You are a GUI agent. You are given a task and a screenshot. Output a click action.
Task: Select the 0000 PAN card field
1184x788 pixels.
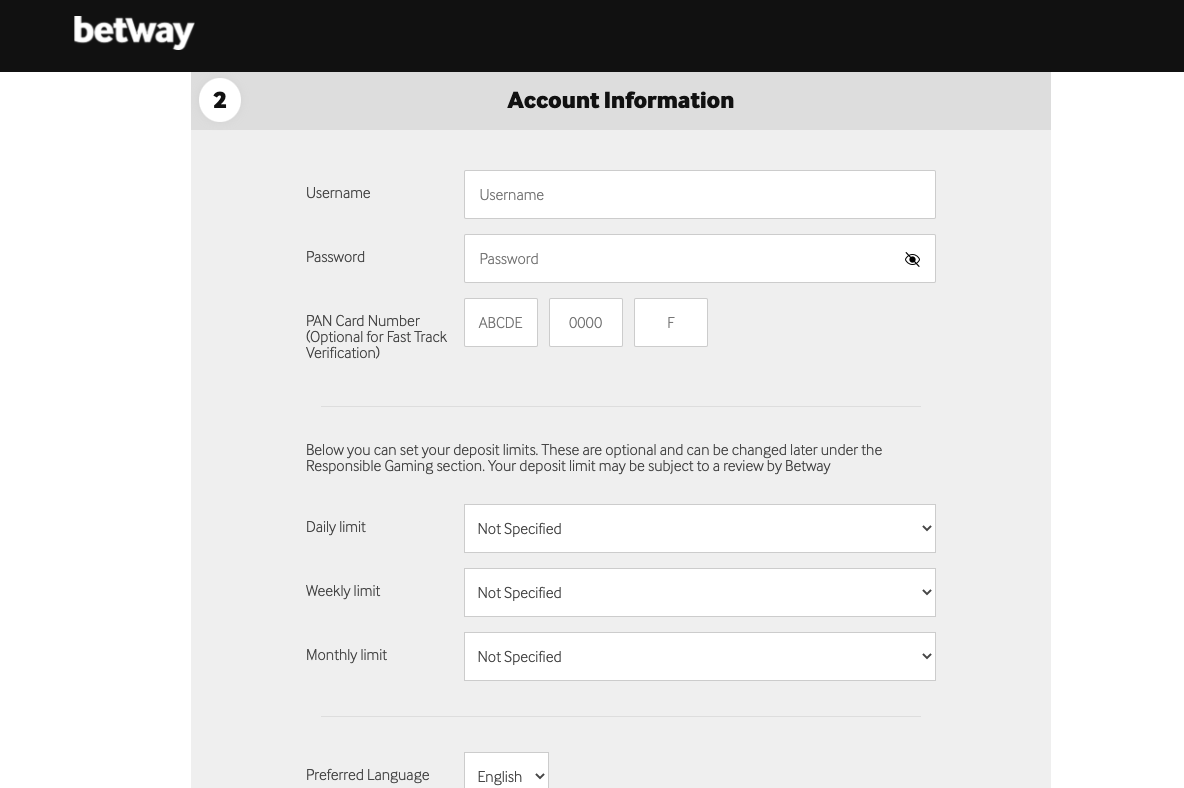(x=585, y=322)
